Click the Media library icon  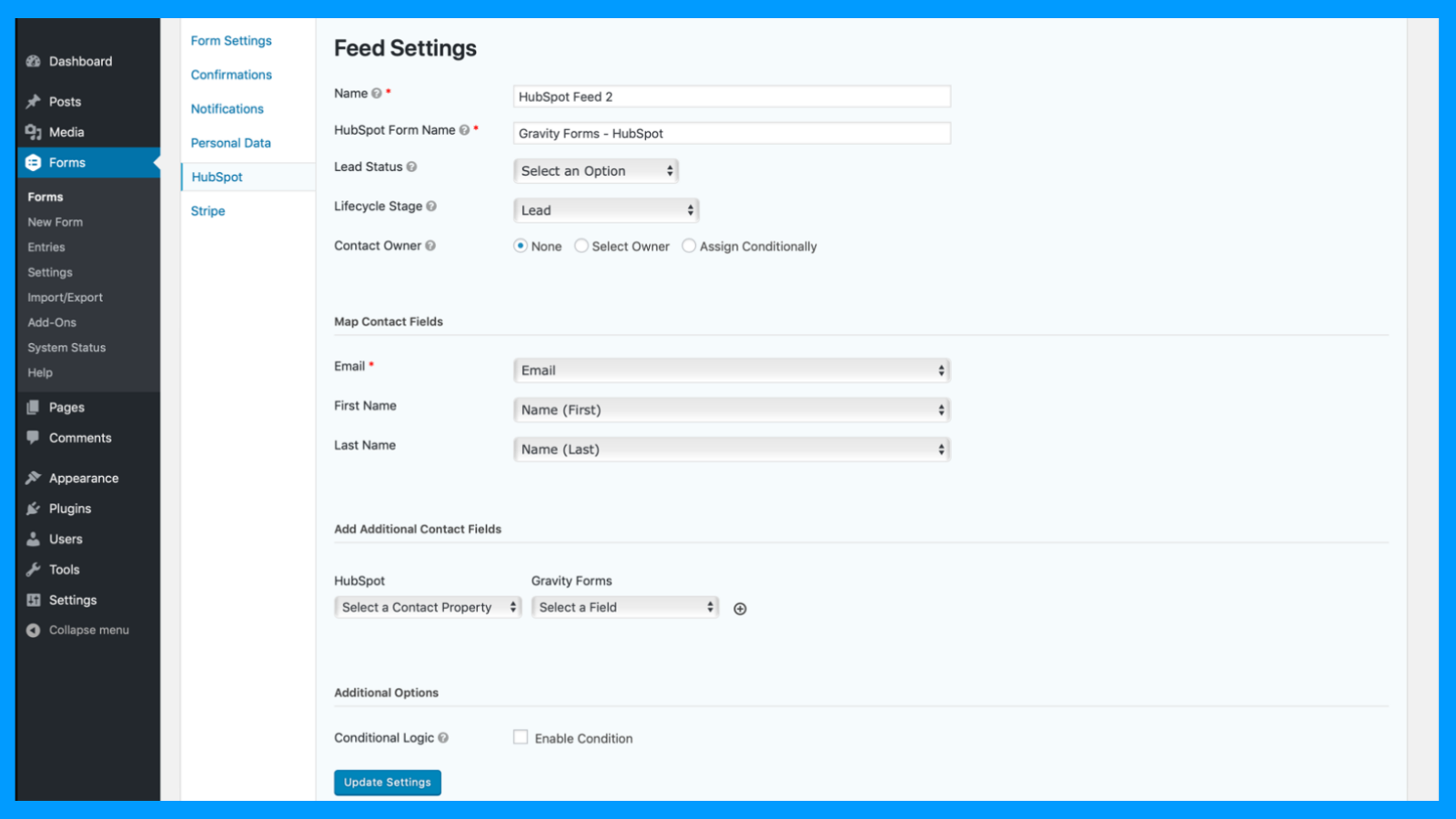coord(34,132)
